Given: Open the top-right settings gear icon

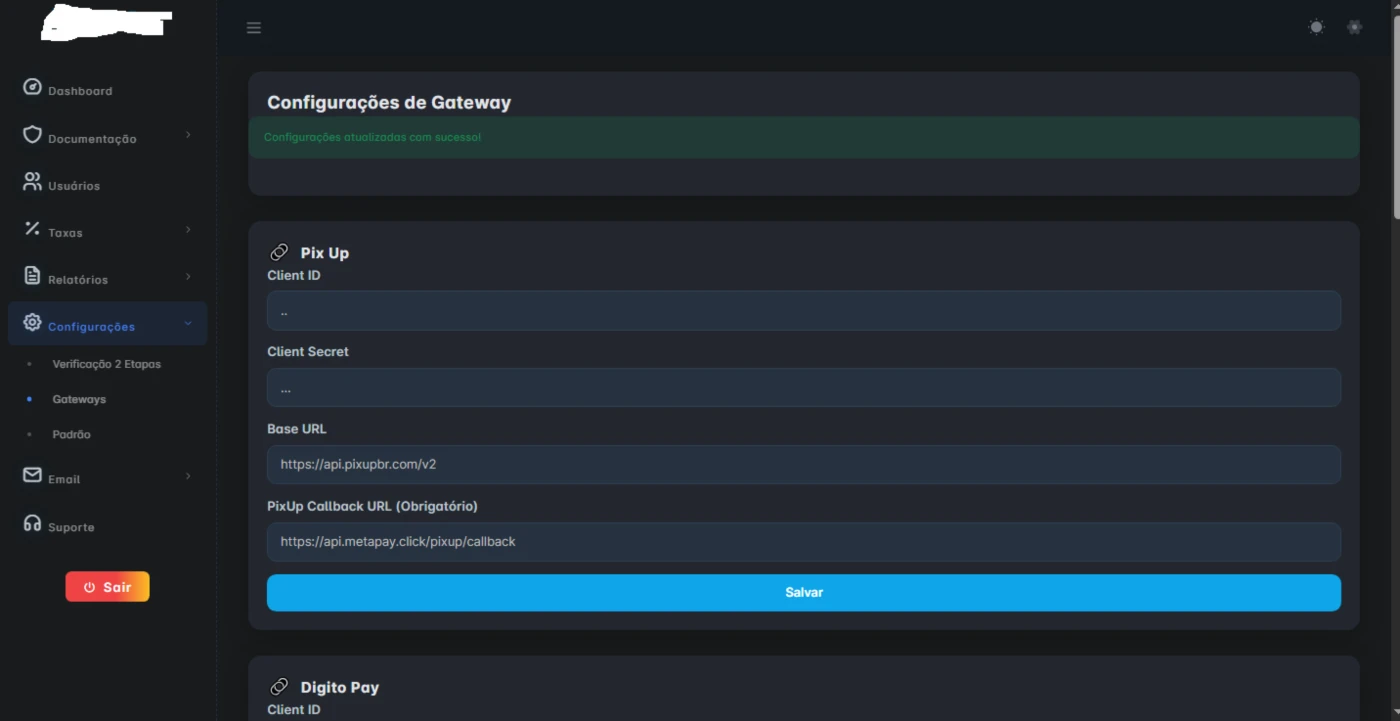Looking at the screenshot, I should point(1354,28).
